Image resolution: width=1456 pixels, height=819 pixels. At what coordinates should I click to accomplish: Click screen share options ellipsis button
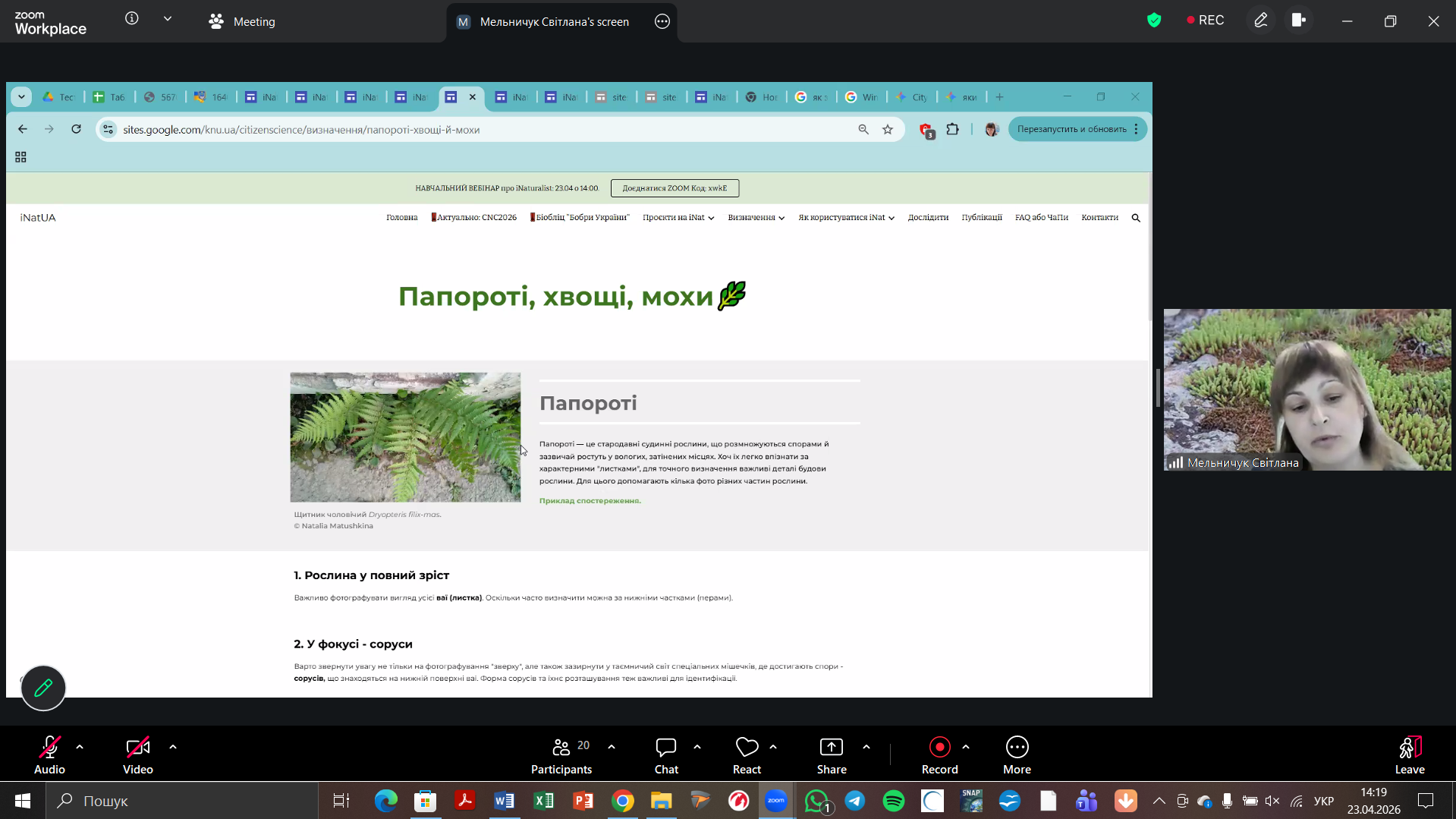[662, 22]
